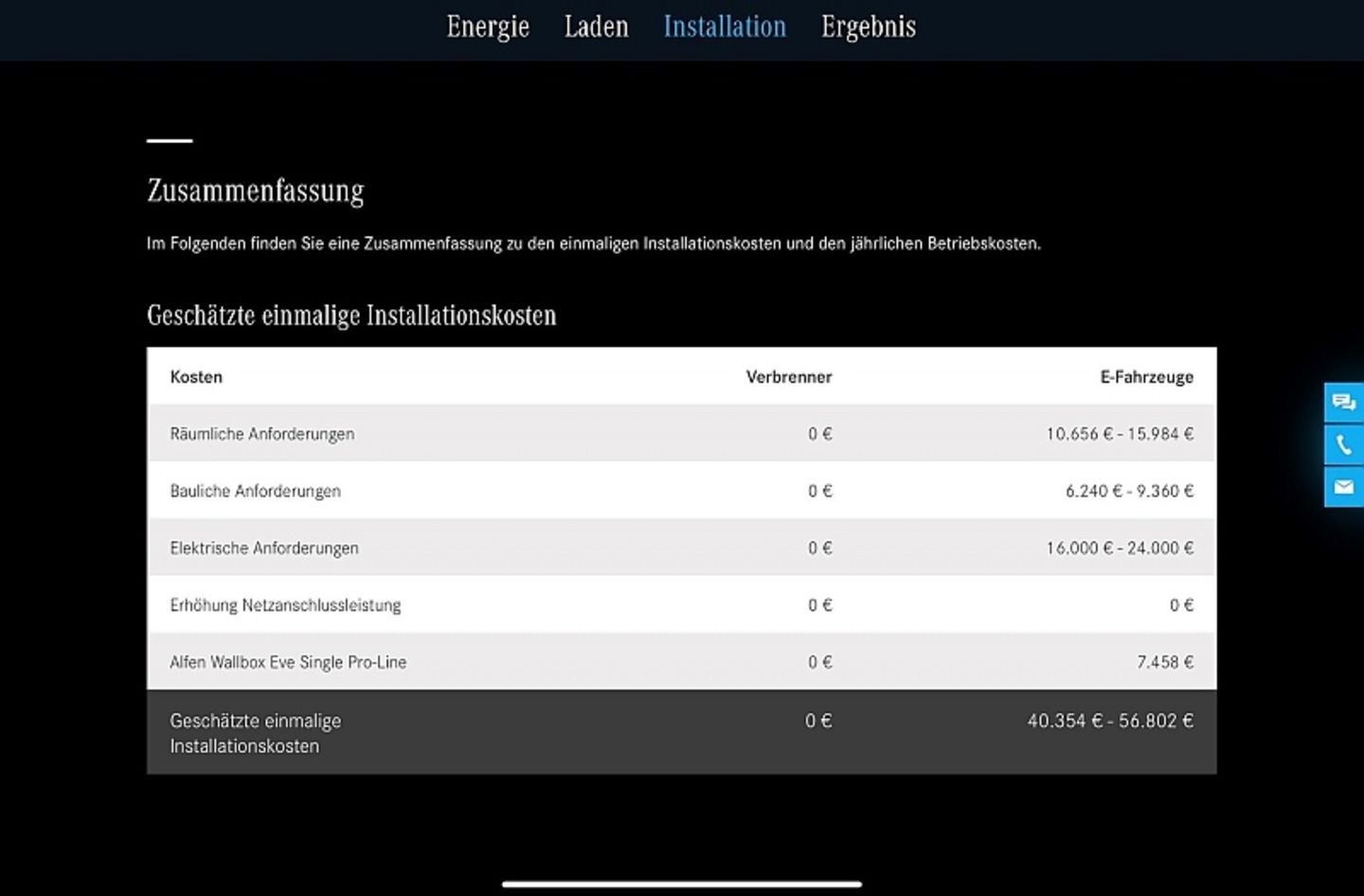Switch to the Laden tab
The image size is (1364, 896).
pos(596,27)
